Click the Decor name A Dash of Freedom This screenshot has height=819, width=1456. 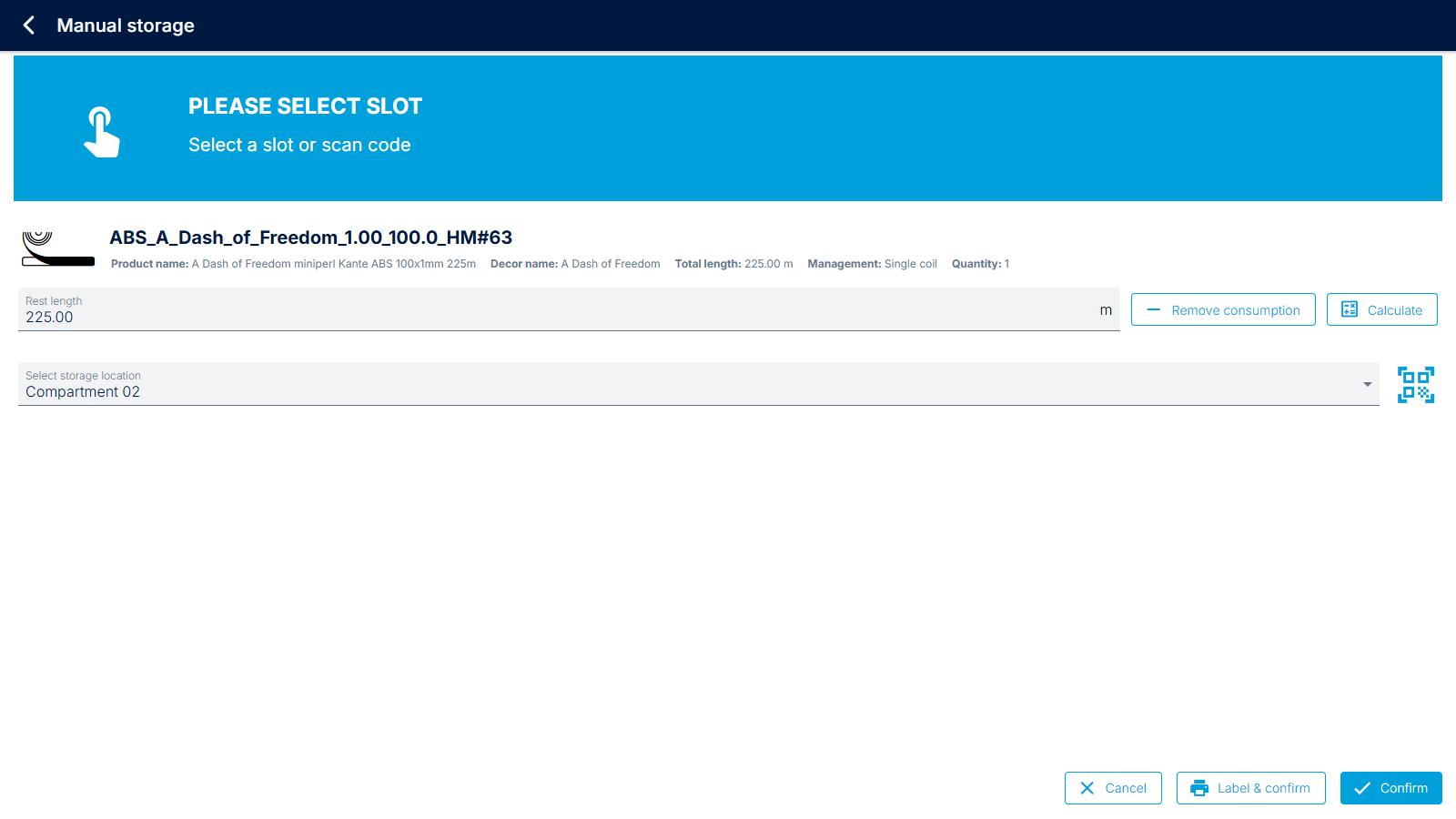coord(575,264)
